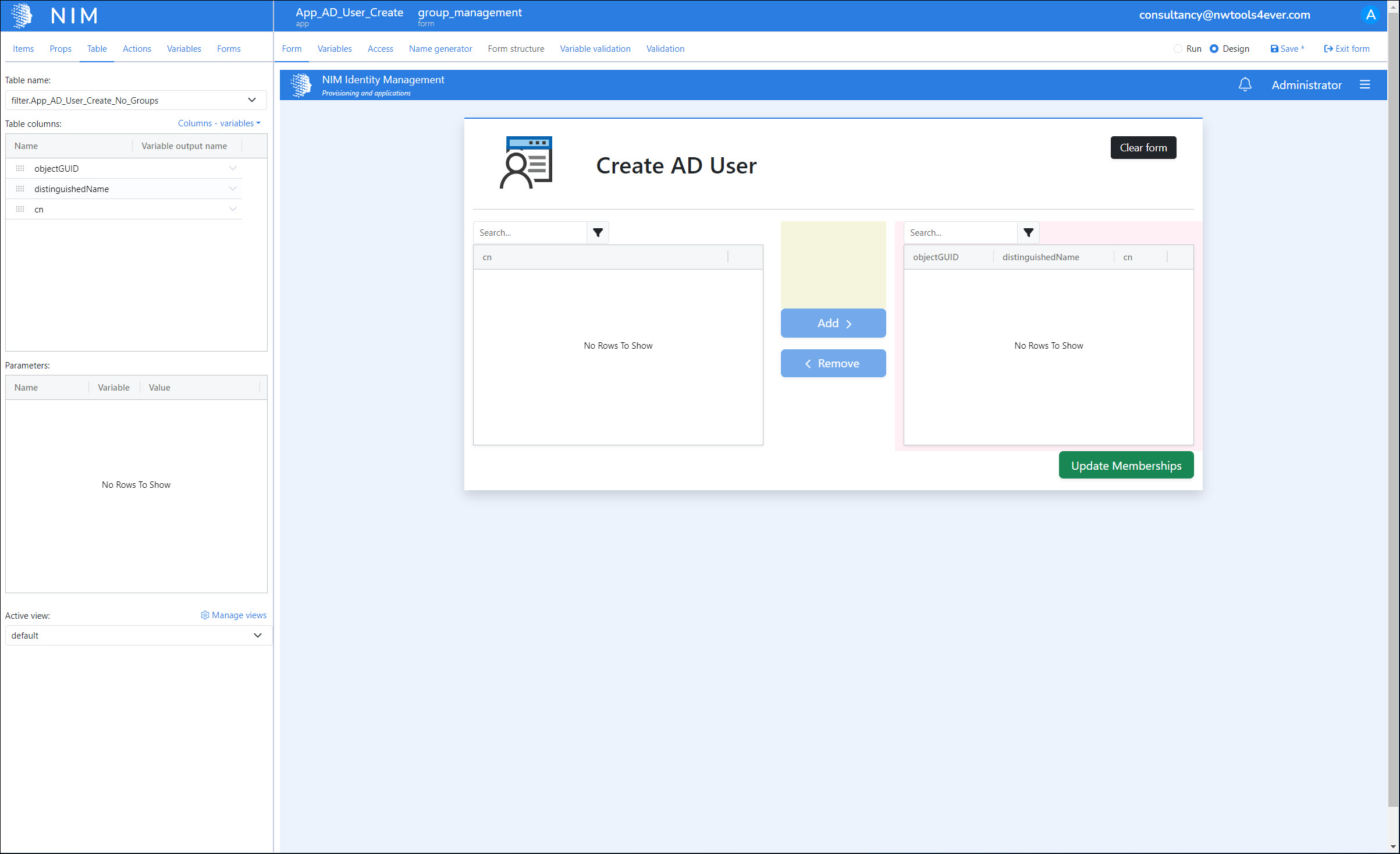Select the Run mode radio button
Screen dimensions: 1400x854
tap(1178, 49)
